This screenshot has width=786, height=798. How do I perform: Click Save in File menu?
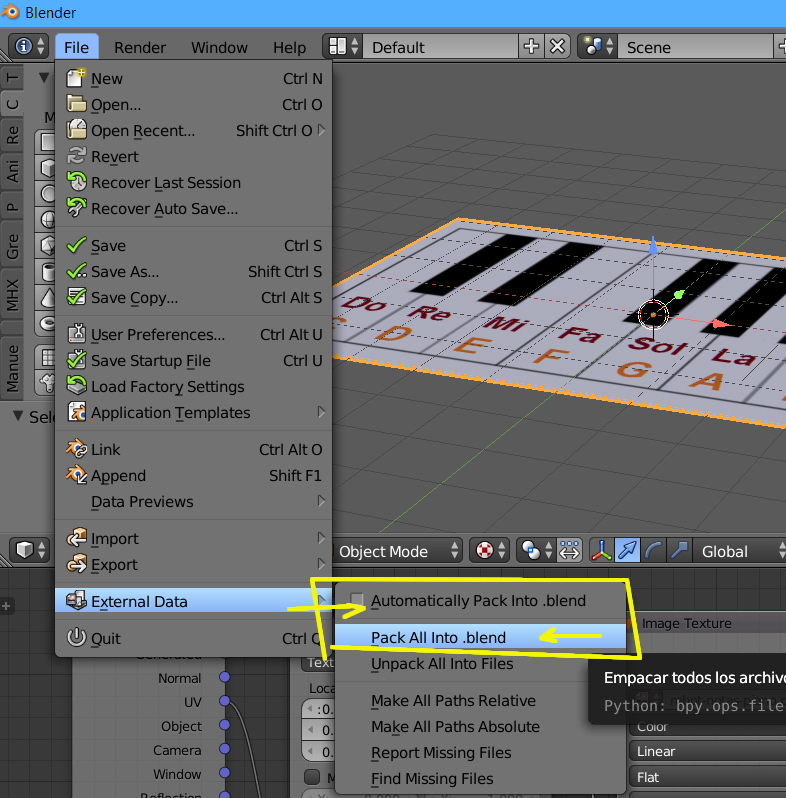pos(194,246)
